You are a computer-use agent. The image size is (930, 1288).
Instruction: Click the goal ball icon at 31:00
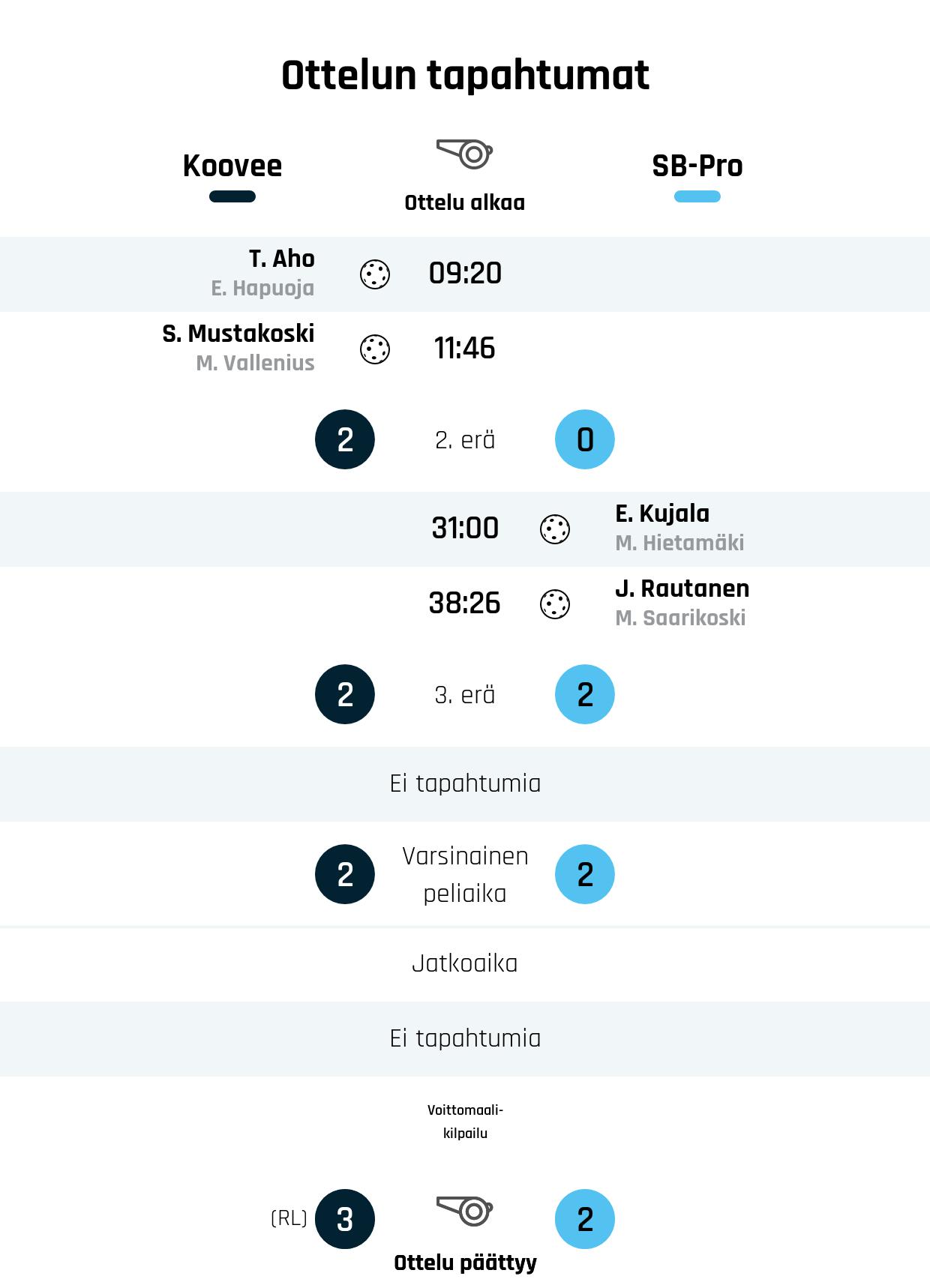pyautogui.click(x=555, y=529)
